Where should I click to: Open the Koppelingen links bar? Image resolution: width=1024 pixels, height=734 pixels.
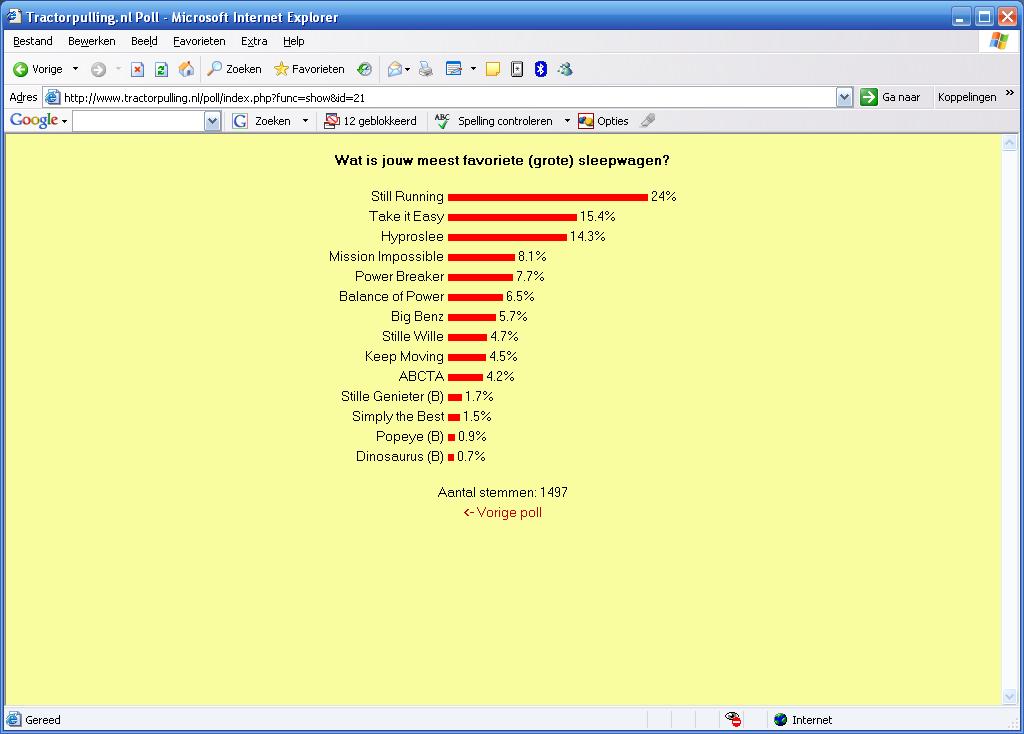(967, 97)
